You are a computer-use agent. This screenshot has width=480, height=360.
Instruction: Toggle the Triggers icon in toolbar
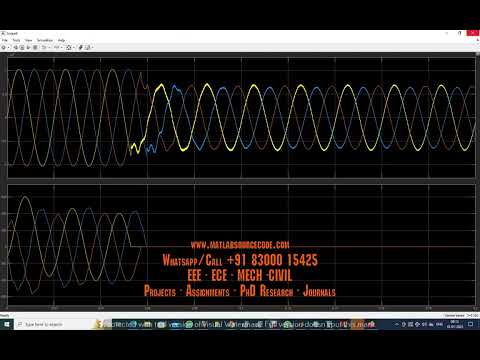80,47
